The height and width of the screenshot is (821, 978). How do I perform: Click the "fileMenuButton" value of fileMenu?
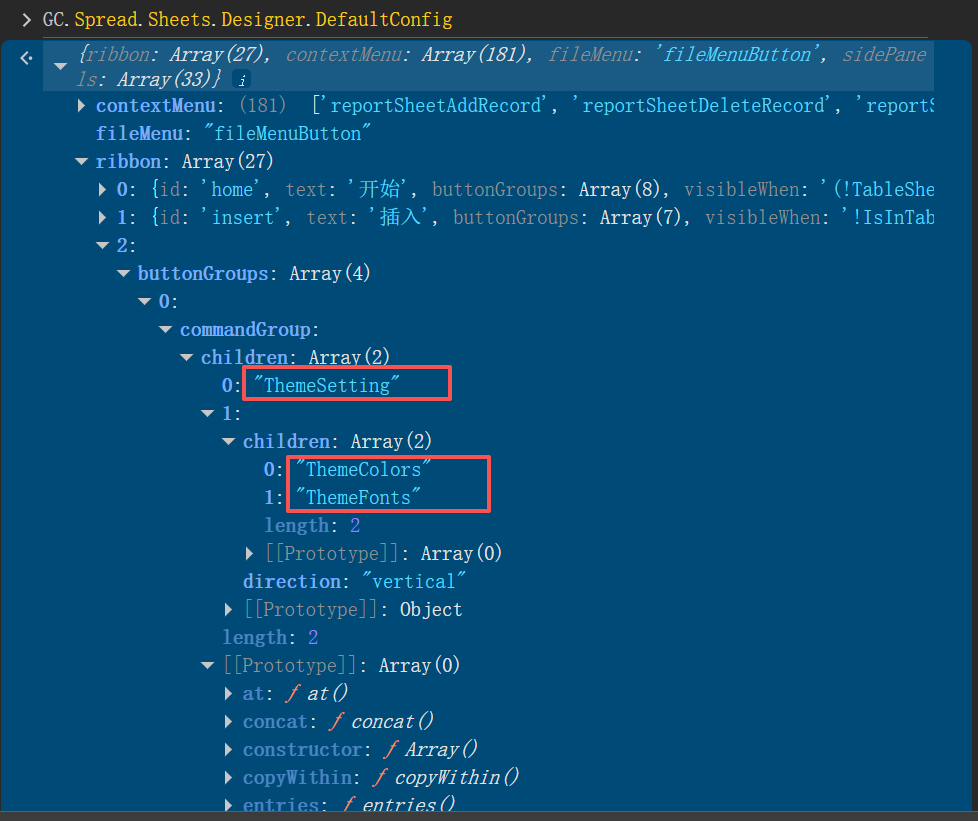tap(288, 133)
